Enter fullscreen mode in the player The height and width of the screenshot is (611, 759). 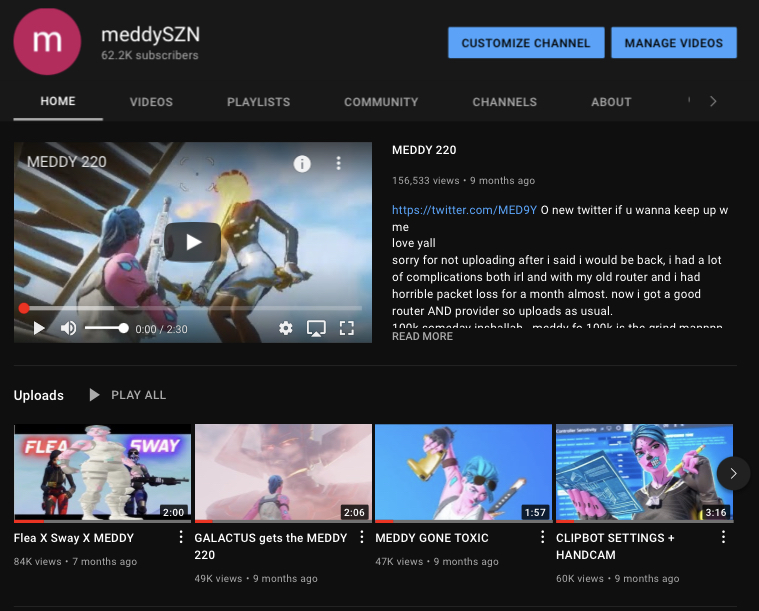point(347,328)
